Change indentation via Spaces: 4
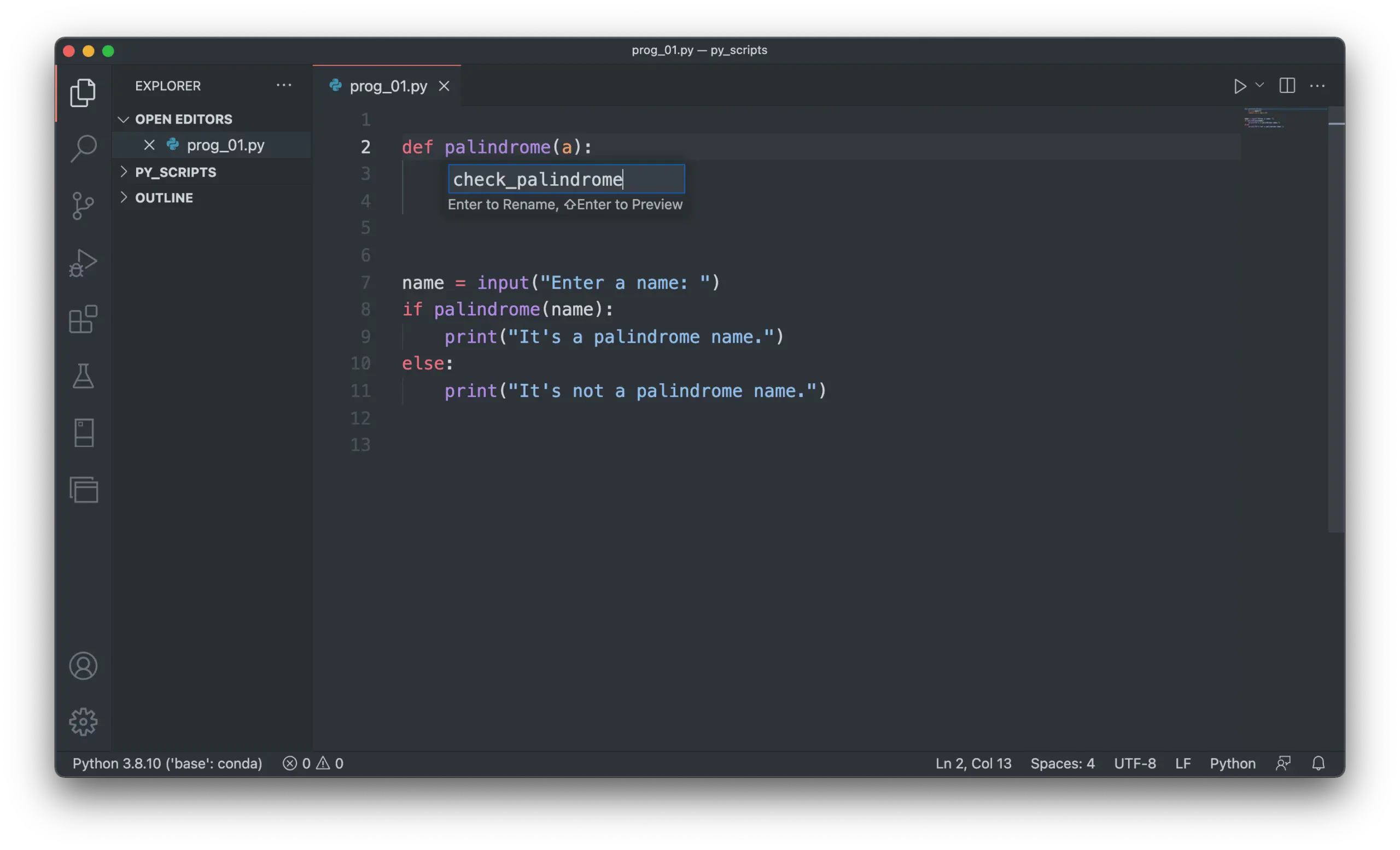The image size is (1400, 850). [x=1063, y=763]
